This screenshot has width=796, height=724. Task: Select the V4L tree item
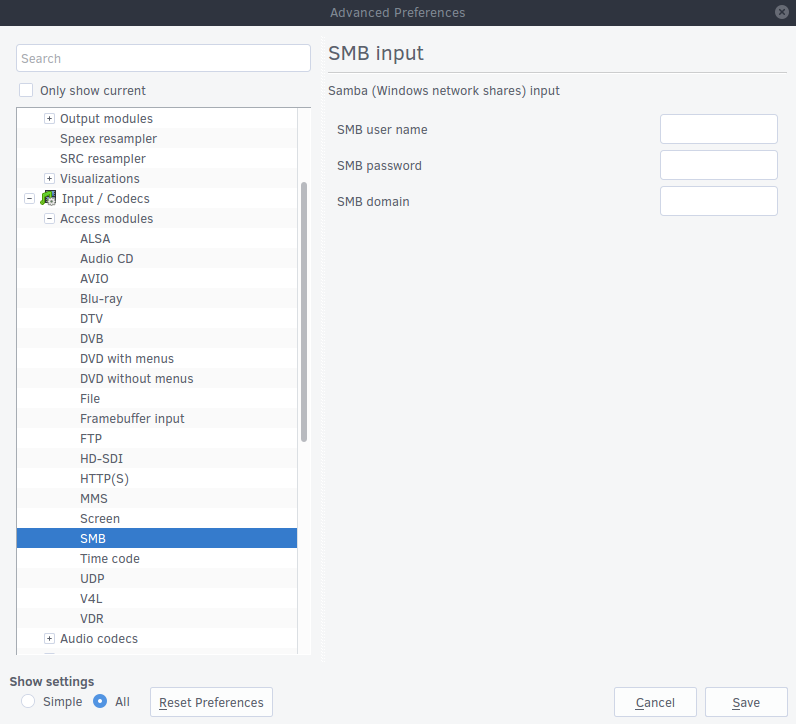coord(91,599)
